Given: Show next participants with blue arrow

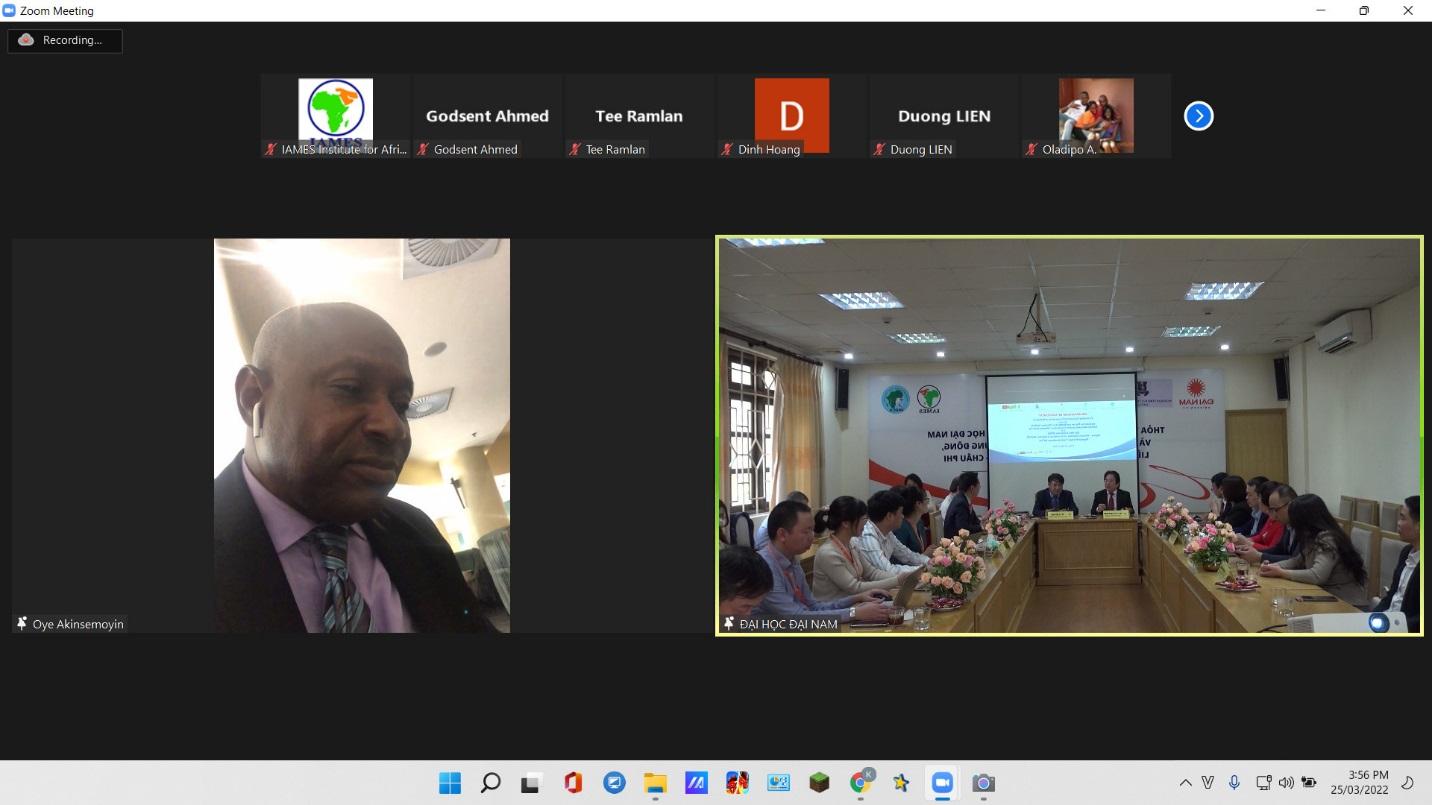Looking at the screenshot, I should [x=1198, y=116].
